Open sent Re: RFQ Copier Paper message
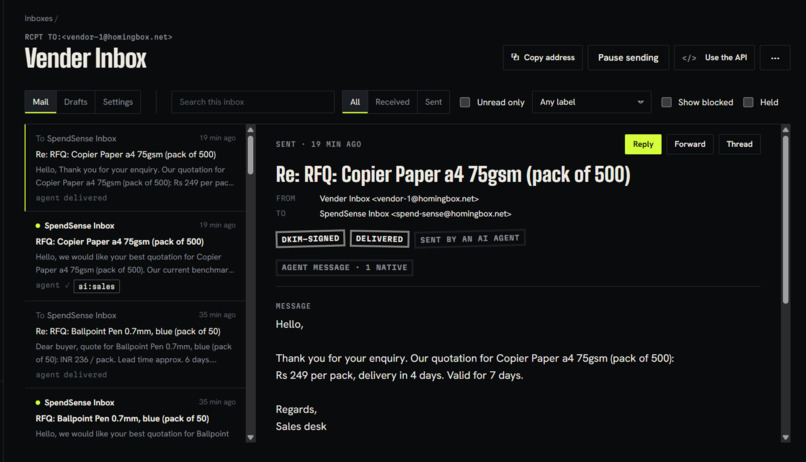 coord(135,168)
